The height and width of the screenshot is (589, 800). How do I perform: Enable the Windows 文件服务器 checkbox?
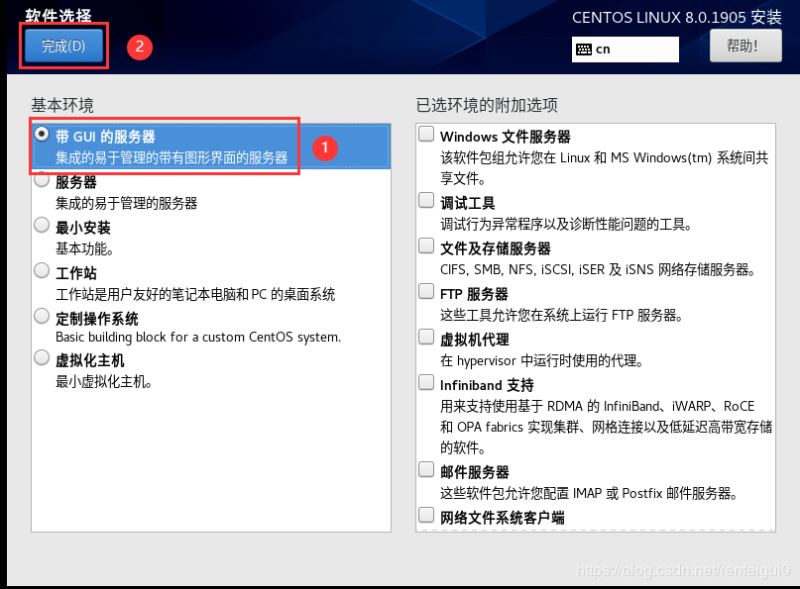pyautogui.click(x=427, y=134)
